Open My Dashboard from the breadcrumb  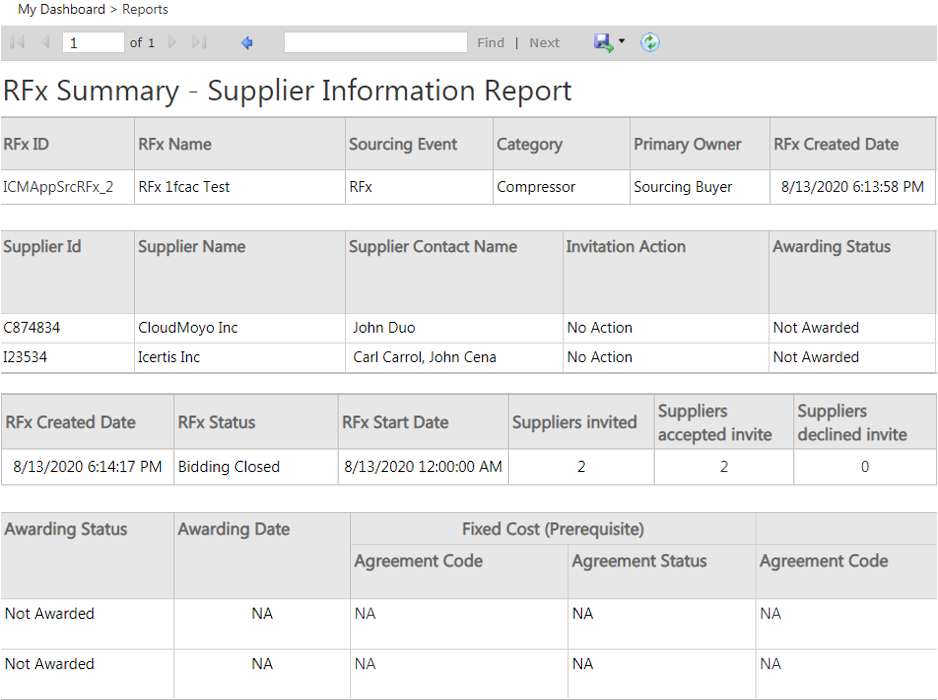[x=61, y=9]
